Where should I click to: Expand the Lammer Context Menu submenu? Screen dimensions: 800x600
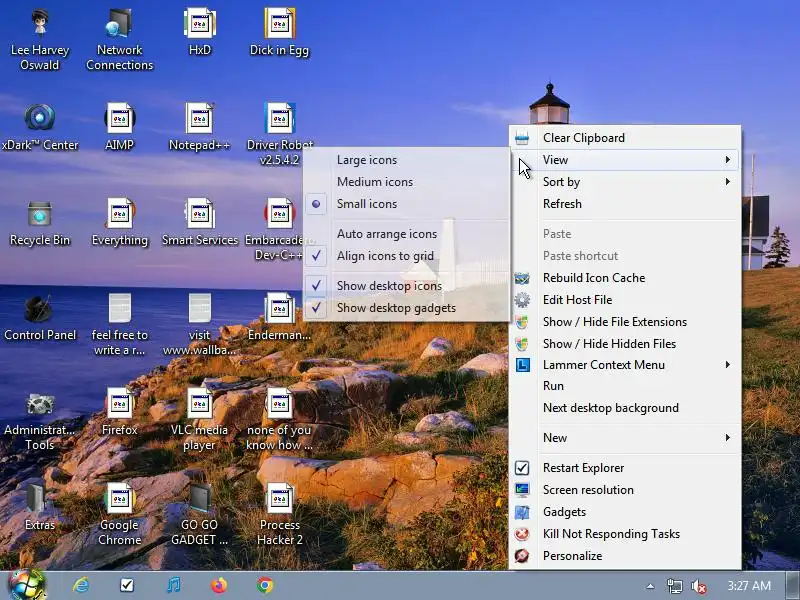click(x=625, y=365)
